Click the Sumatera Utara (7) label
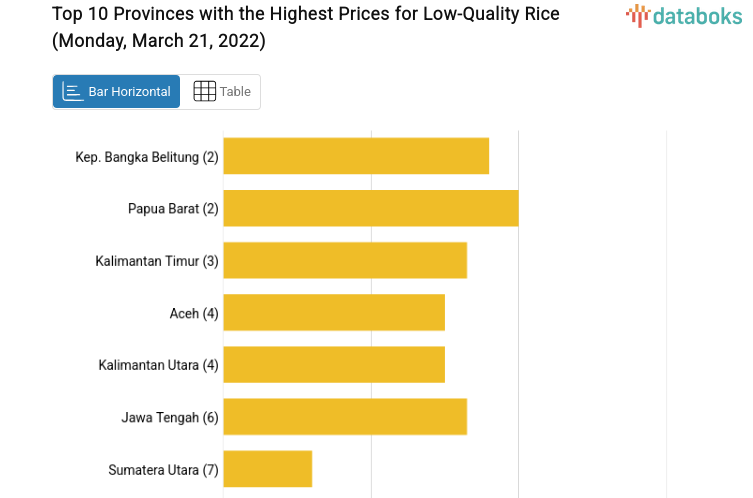Screen dimensions: 753x498 (163, 469)
